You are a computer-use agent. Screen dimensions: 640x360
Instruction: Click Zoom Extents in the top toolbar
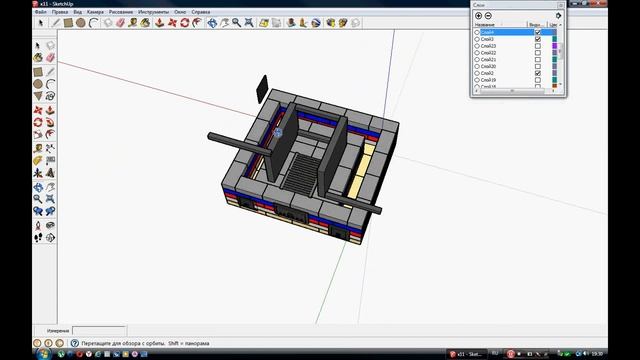click(x=249, y=23)
